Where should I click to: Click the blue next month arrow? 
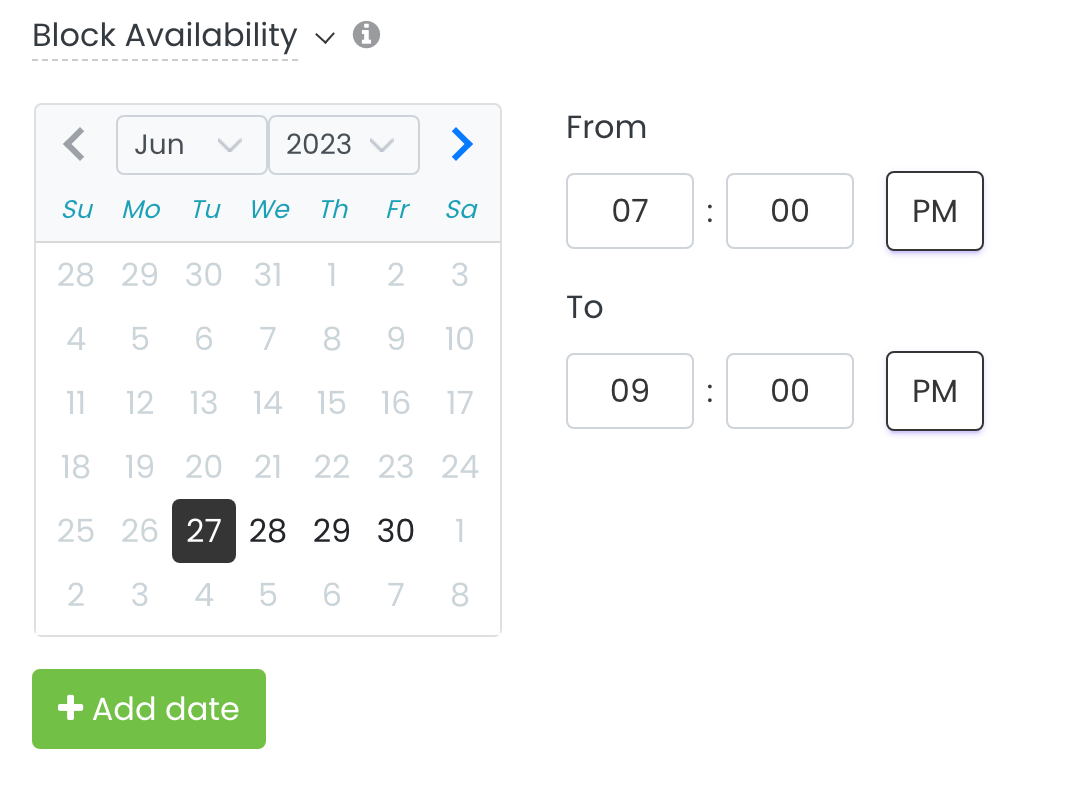pos(462,144)
